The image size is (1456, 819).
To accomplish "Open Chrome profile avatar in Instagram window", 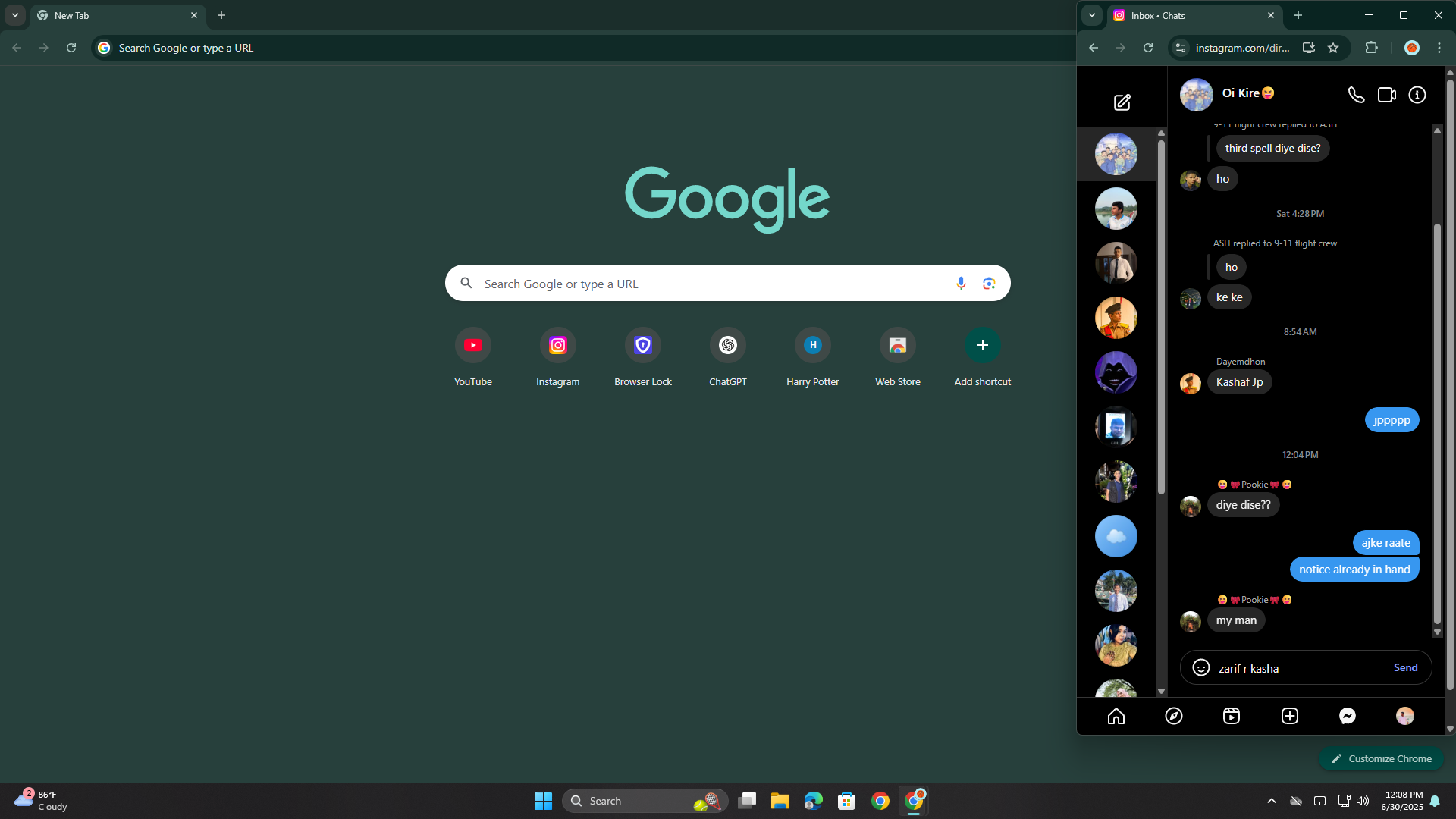I will (x=1412, y=48).
